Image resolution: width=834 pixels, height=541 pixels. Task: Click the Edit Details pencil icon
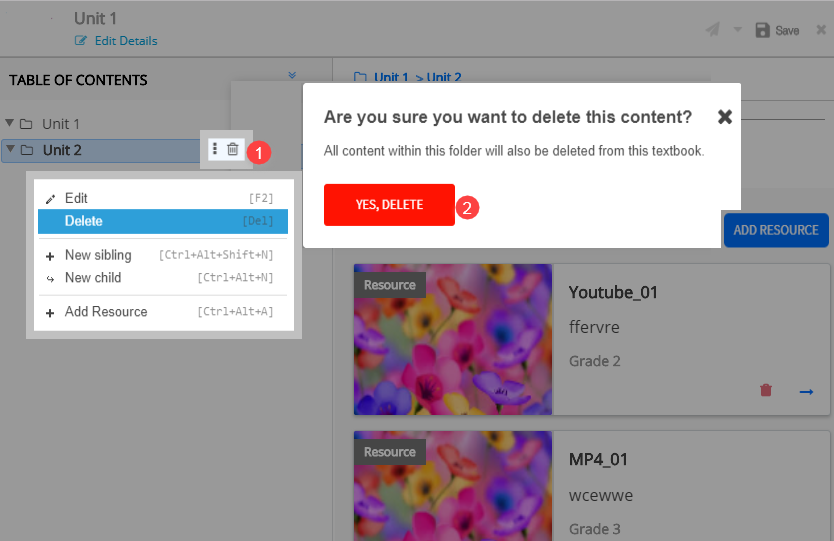click(82, 41)
